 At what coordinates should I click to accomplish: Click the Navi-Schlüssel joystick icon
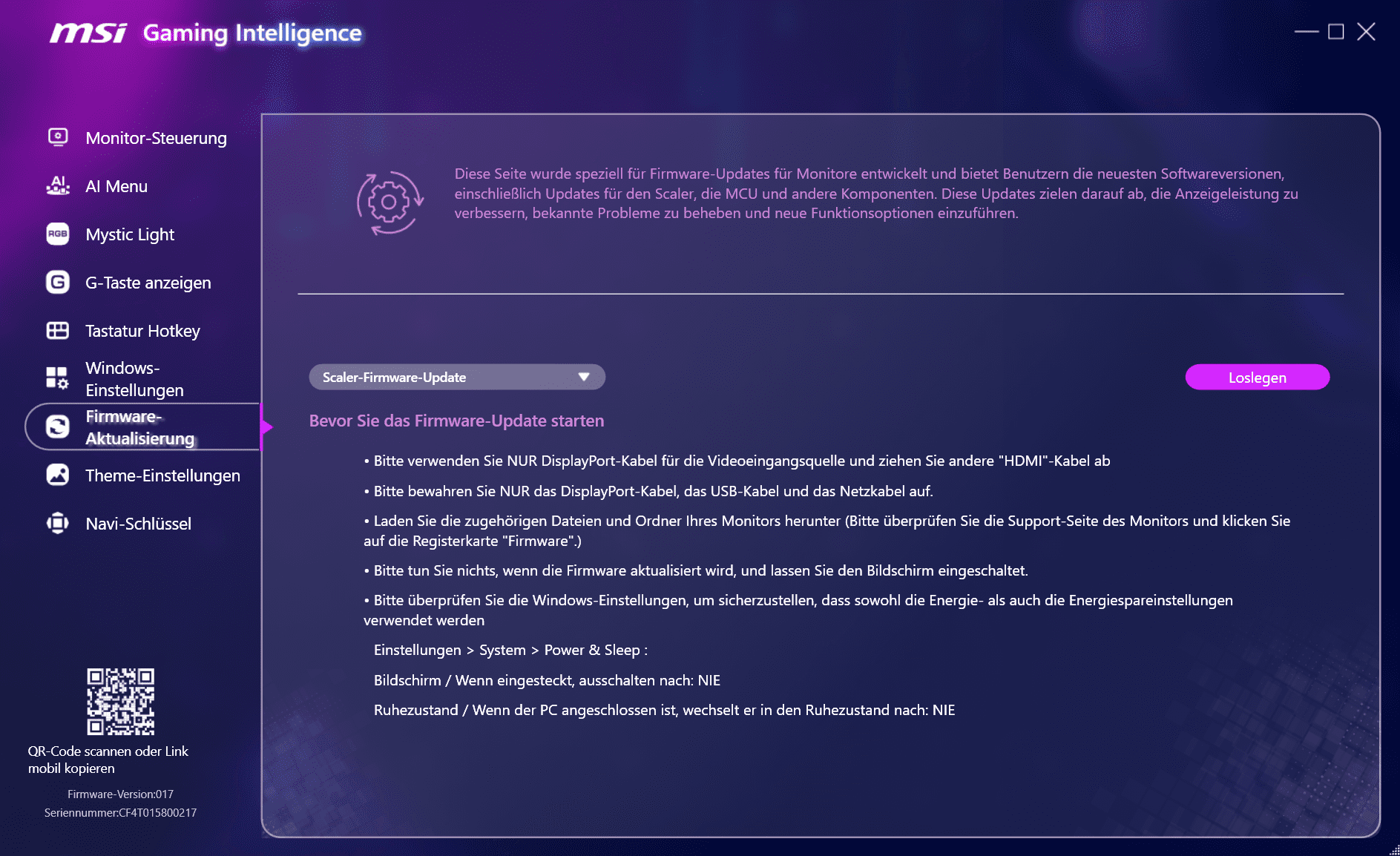[58, 523]
